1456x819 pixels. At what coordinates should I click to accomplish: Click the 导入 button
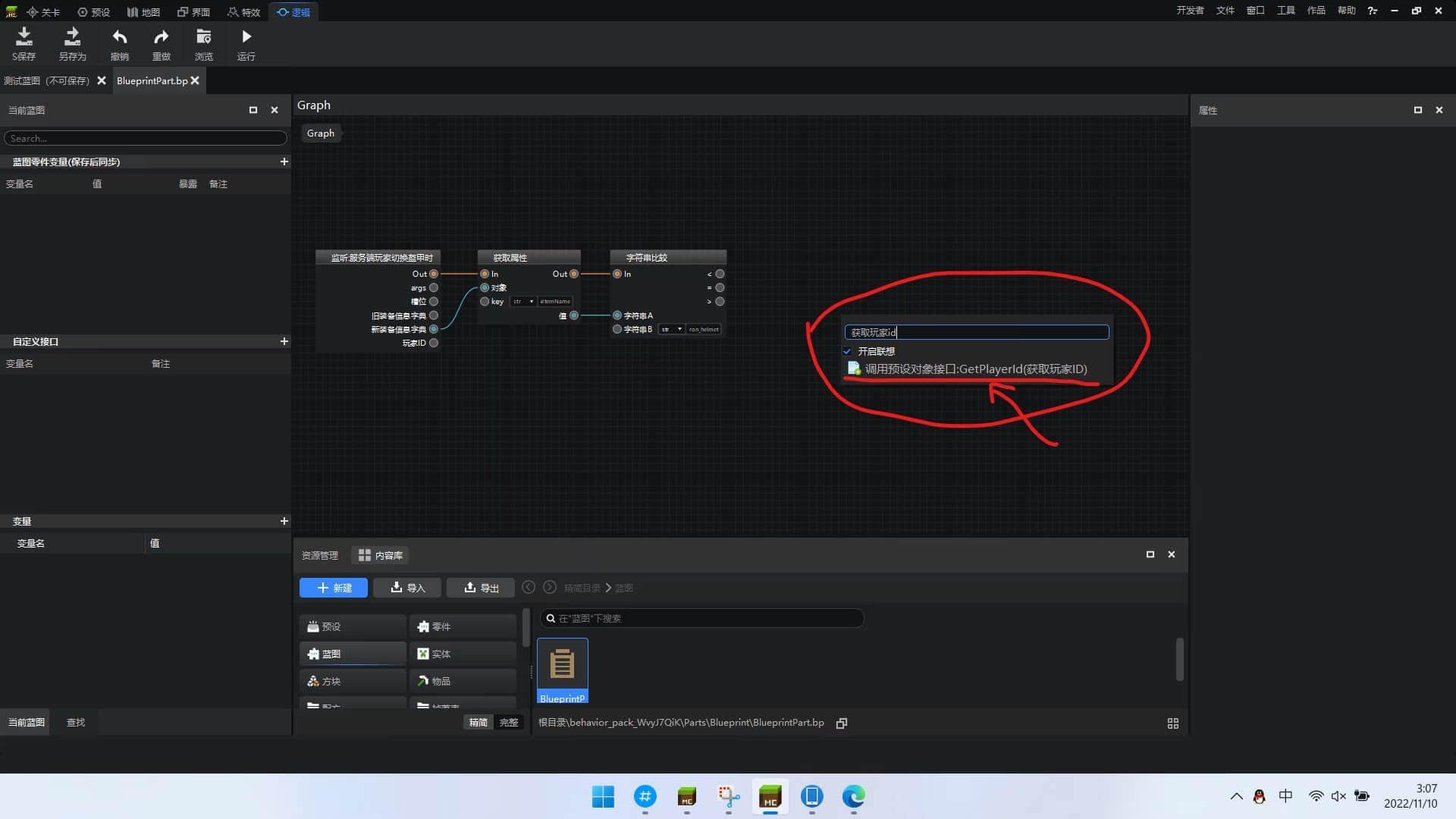[408, 588]
